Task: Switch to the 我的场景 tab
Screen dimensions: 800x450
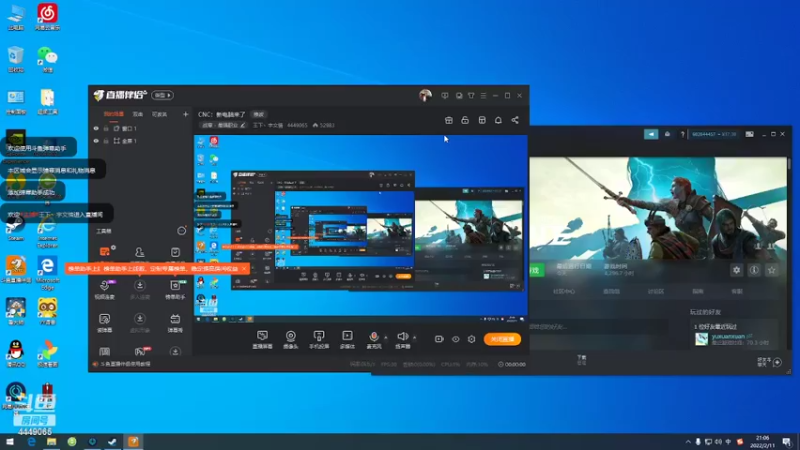Action: (114, 114)
